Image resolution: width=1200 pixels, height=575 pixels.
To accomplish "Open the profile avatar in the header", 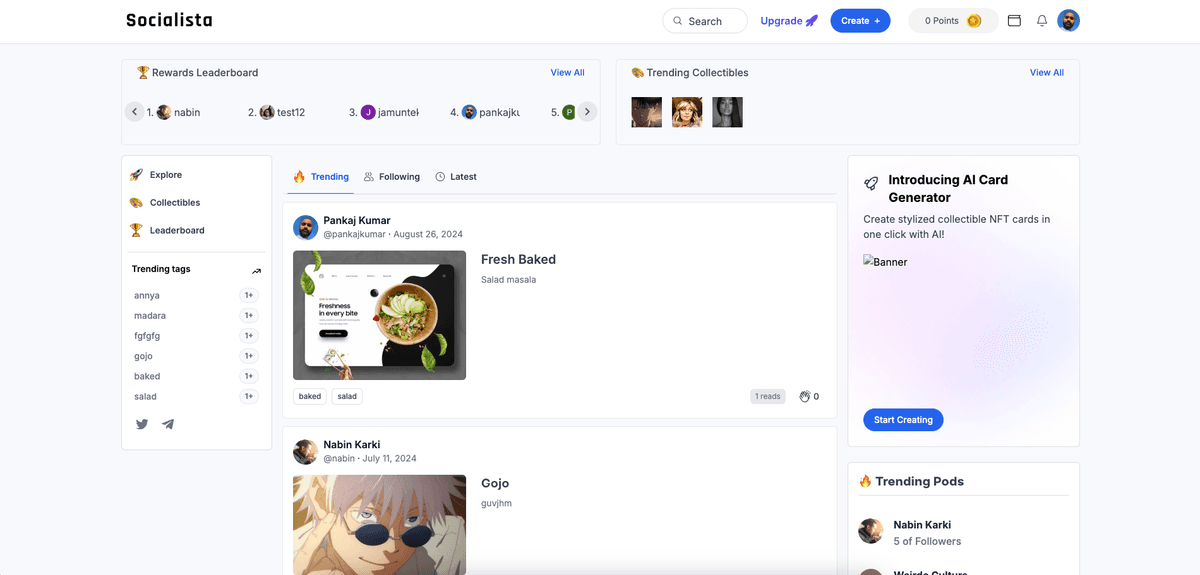I will tap(1069, 21).
